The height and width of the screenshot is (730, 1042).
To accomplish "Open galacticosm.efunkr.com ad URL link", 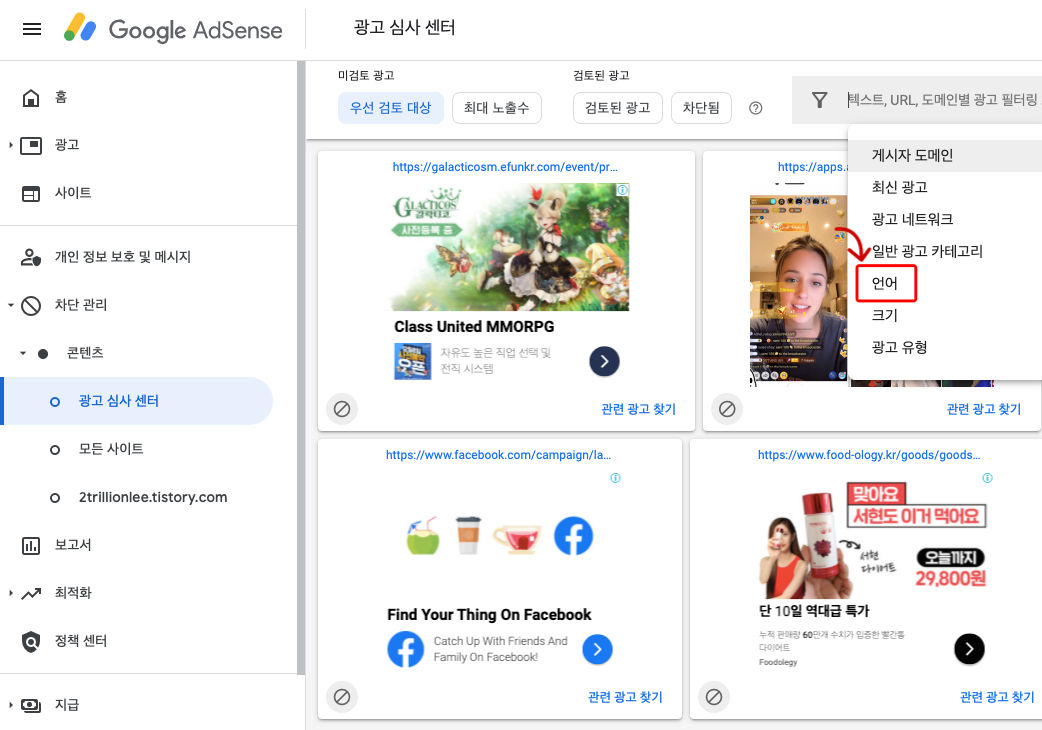I will (505, 167).
